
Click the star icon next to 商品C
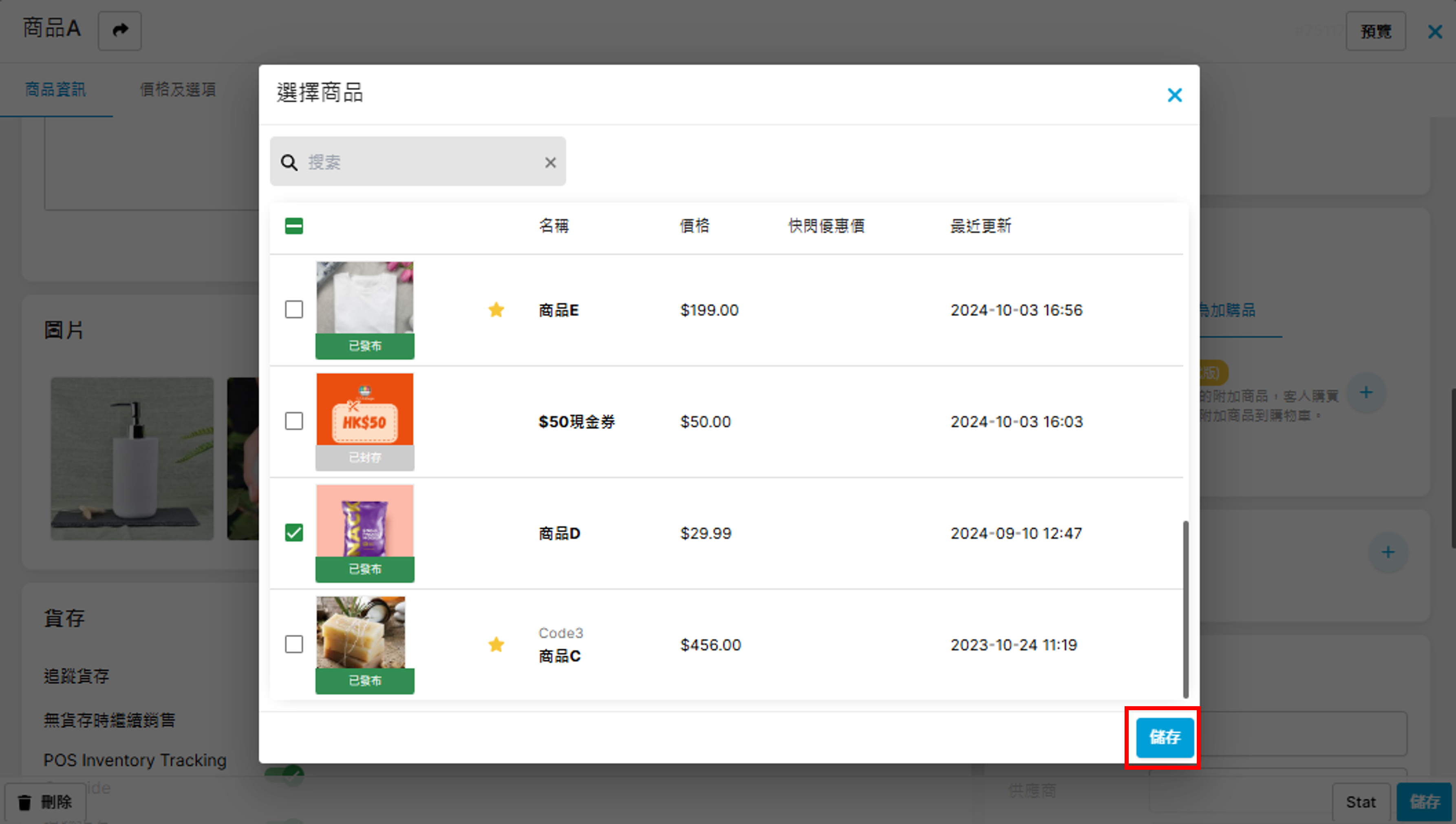click(496, 644)
